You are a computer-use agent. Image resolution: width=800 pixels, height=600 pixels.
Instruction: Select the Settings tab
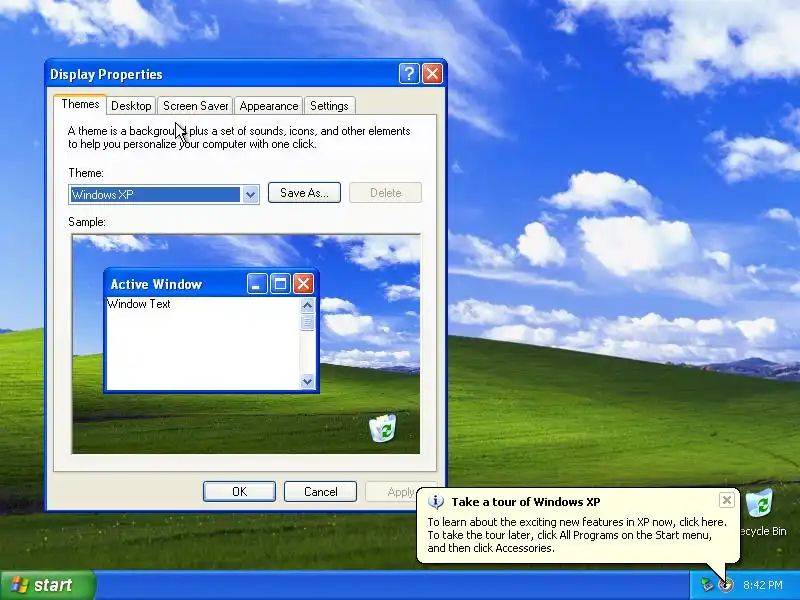coord(329,106)
